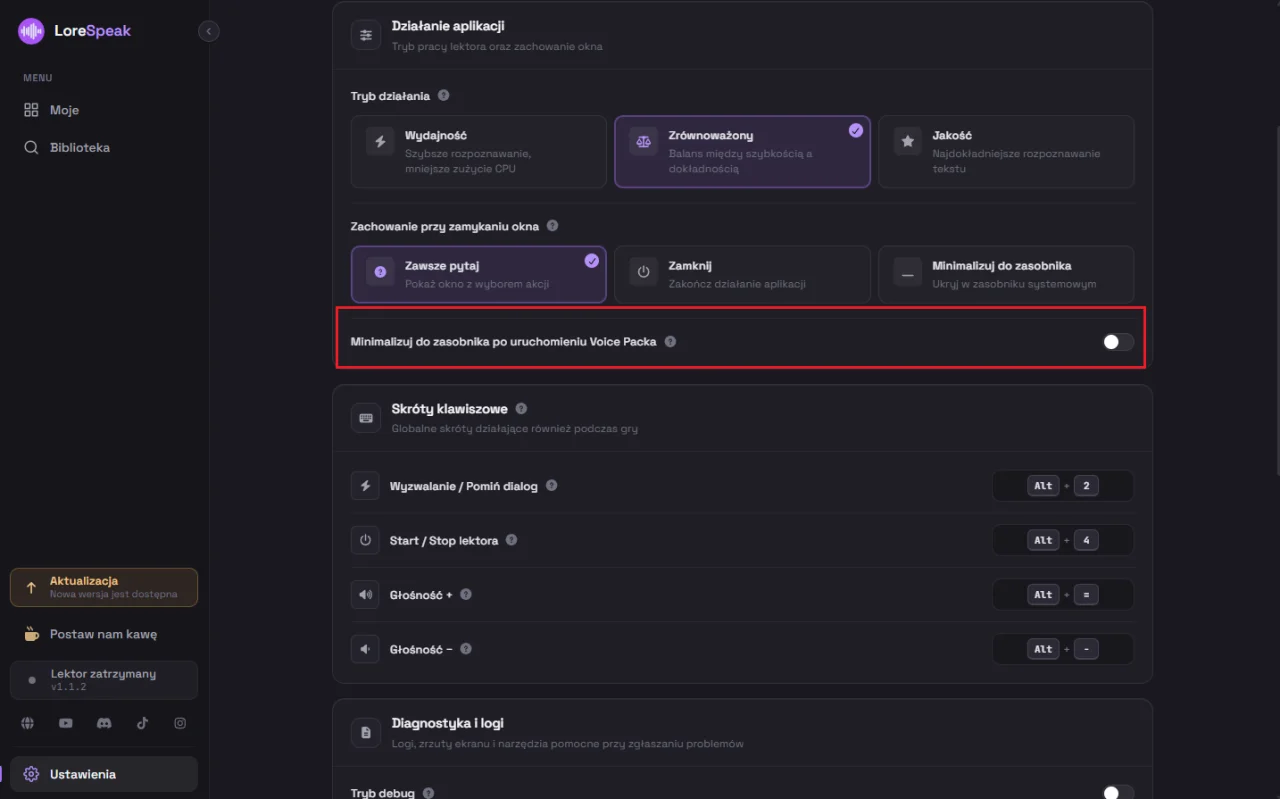Click the LoreSpeak logo icon

(31, 31)
